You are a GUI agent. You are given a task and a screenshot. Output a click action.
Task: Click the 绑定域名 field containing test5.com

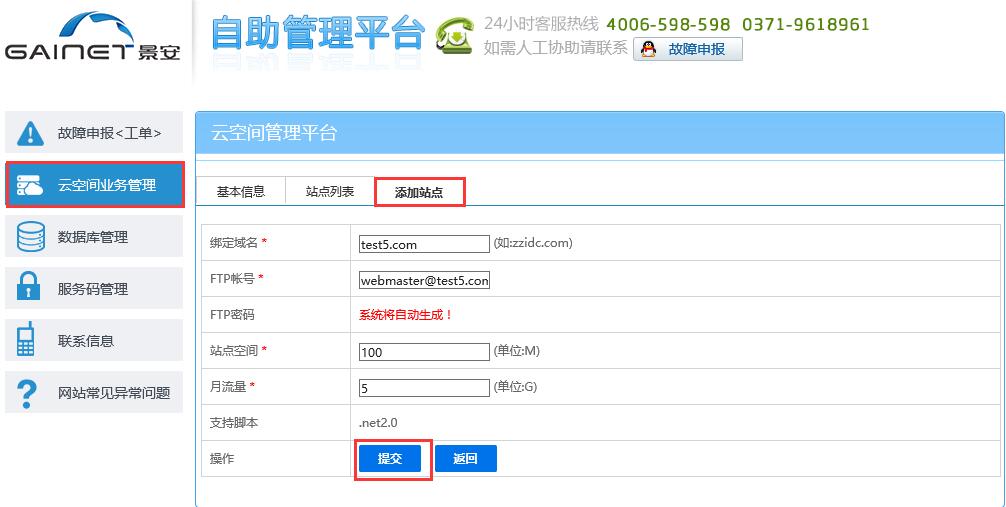coord(424,244)
